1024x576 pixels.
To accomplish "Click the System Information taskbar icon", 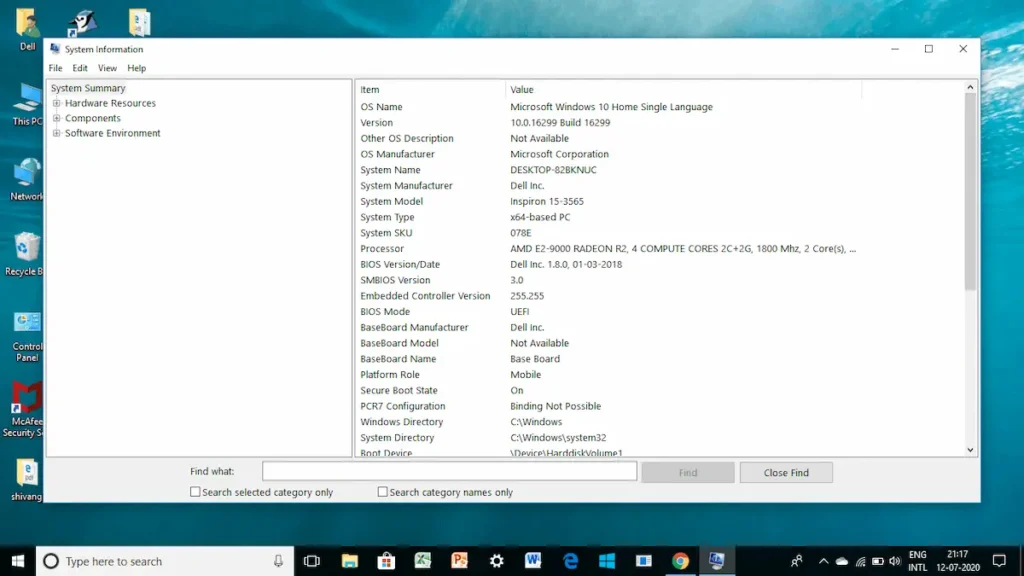I will pos(717,561).
